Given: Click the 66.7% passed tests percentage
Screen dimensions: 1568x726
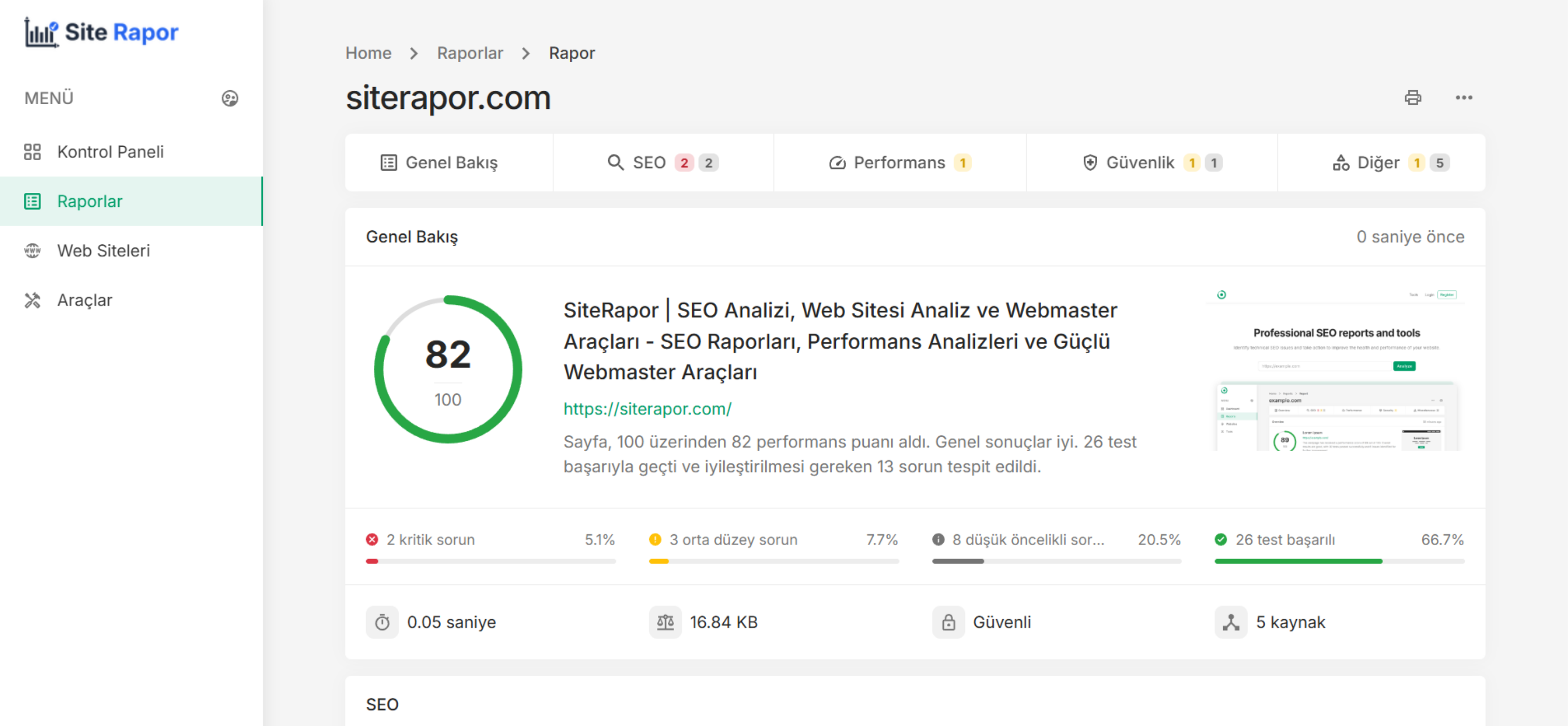Looking at the screenshot, I should click(x=1442, y=539).
